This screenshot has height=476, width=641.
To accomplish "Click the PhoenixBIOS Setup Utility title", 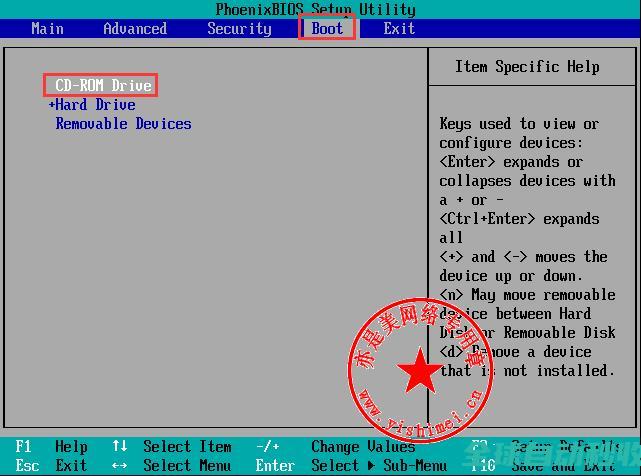I will tap(315, 10).
